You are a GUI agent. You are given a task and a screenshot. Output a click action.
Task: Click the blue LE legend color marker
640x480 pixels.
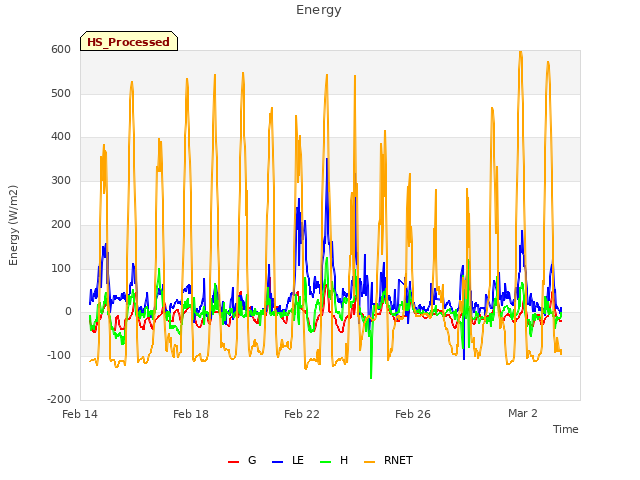[277, 462]
